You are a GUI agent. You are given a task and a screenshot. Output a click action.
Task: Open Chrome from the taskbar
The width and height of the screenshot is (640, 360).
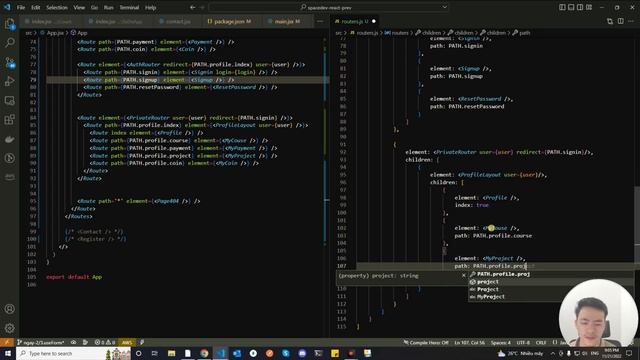coord(204,353)
